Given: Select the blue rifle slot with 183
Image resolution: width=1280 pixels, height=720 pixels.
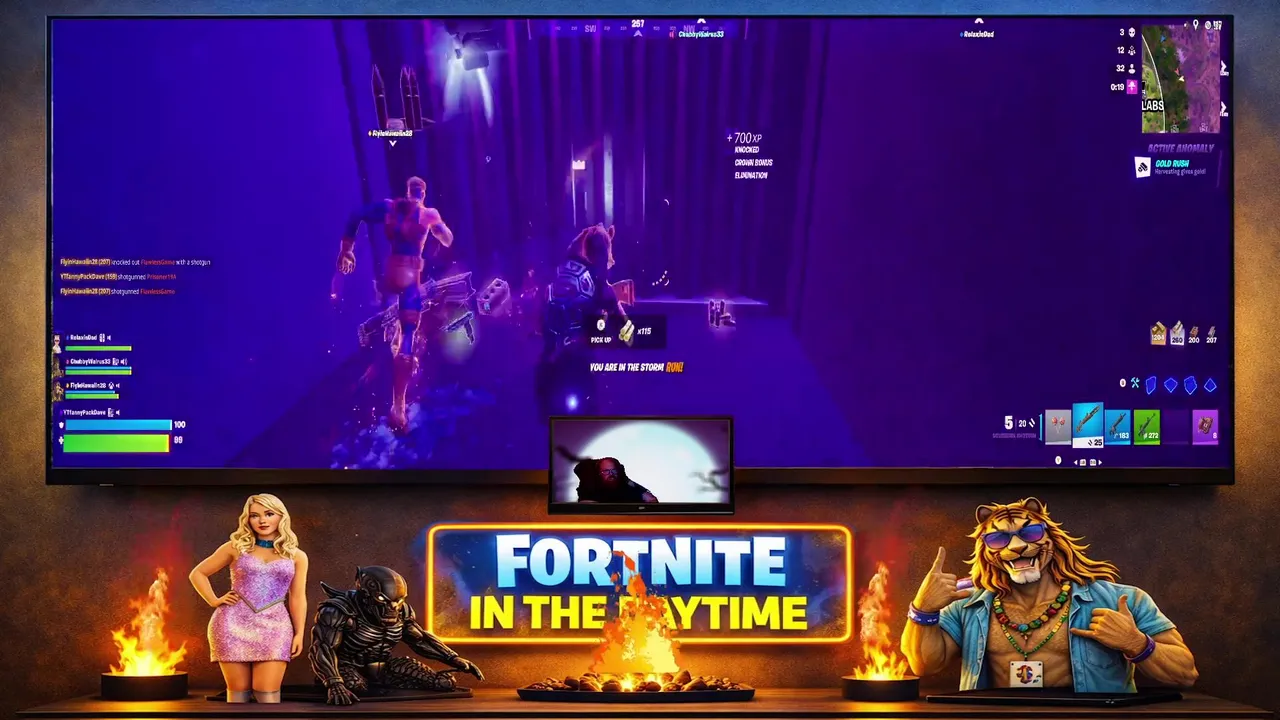Looking at the screenshot, I should [1117, 427].
